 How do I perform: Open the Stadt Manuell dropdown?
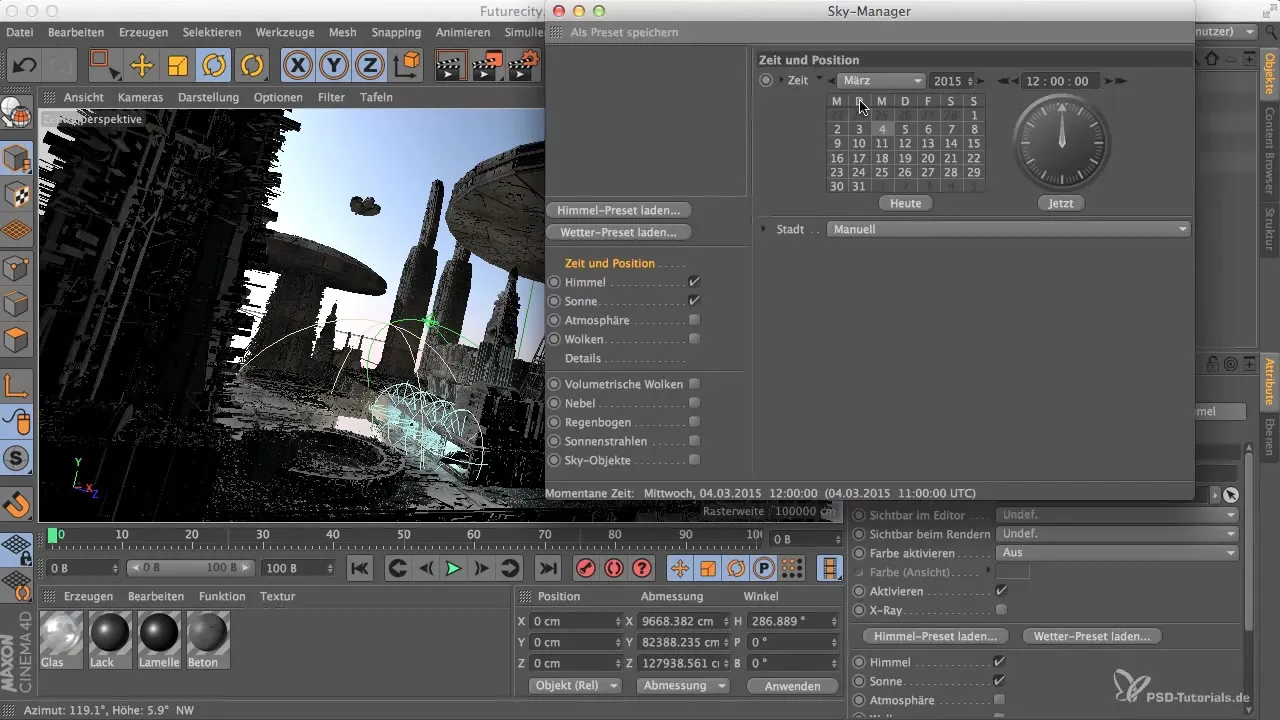[1010, 229]
